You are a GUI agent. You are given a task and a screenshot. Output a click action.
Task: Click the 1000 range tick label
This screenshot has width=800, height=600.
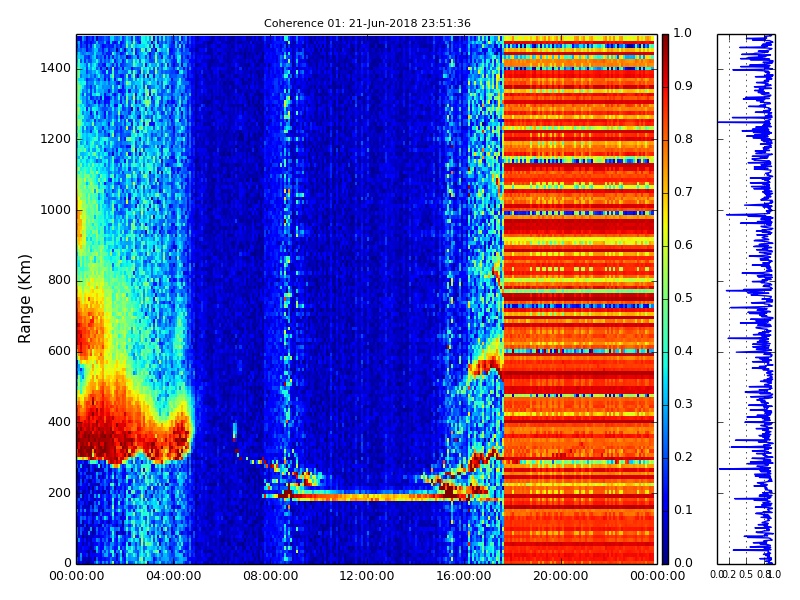pos(56,210)
